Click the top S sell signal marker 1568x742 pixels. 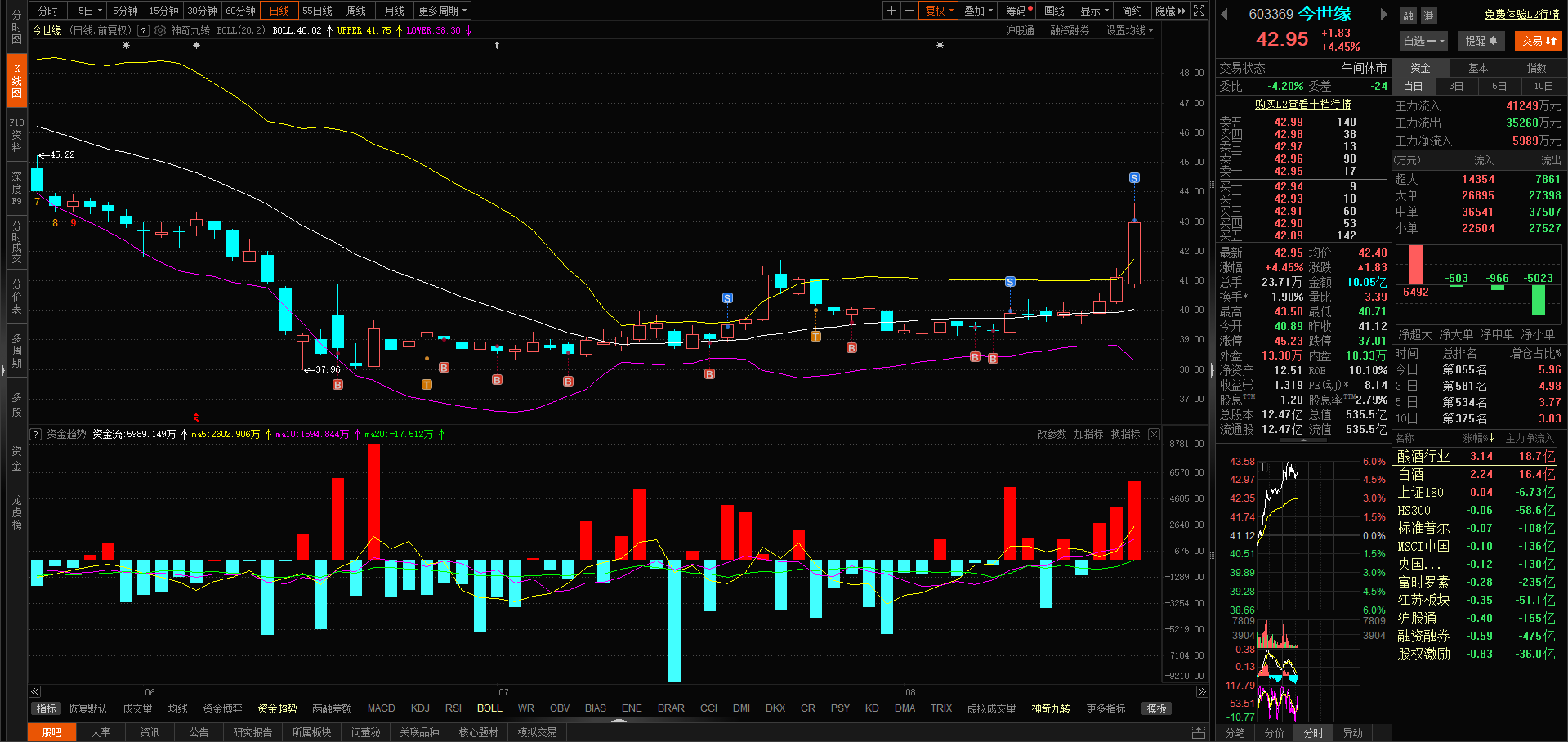[1134, 178]
